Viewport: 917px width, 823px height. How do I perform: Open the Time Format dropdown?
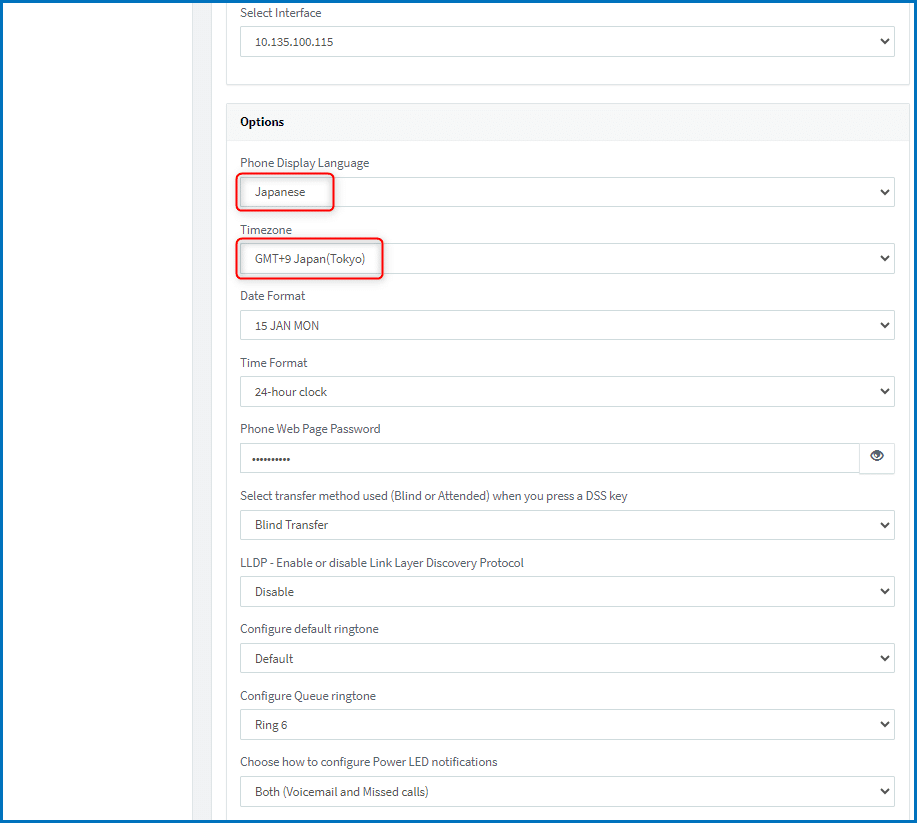click(567, 391)
